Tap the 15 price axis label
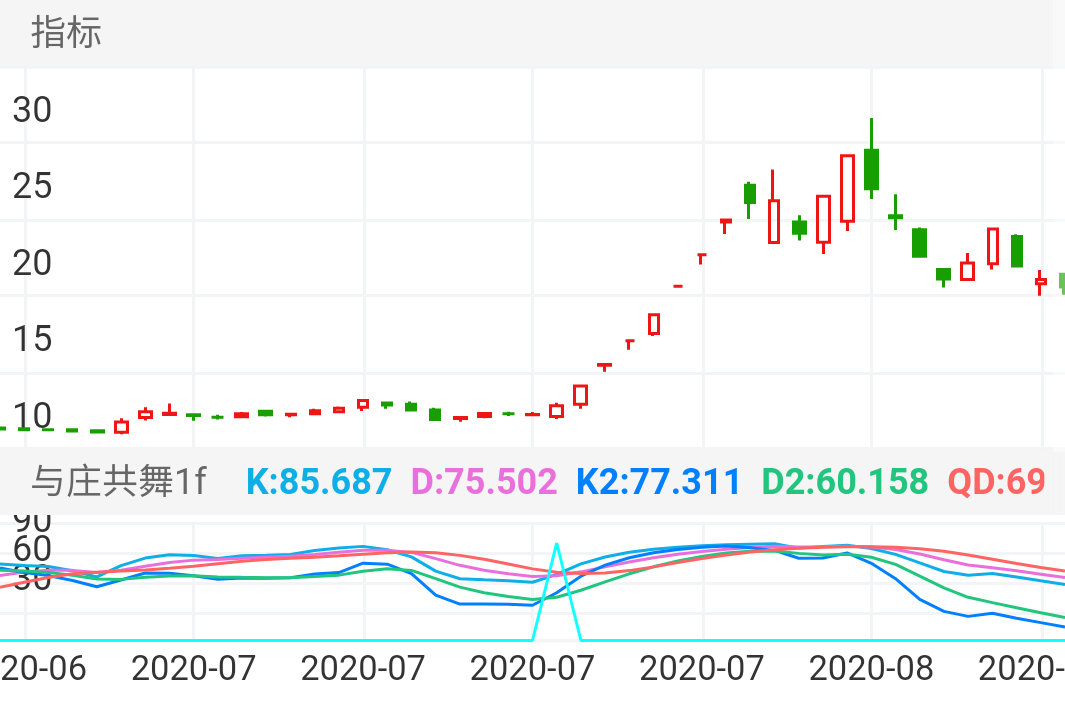Viewport: 1065px width, 708px height. 32,339
